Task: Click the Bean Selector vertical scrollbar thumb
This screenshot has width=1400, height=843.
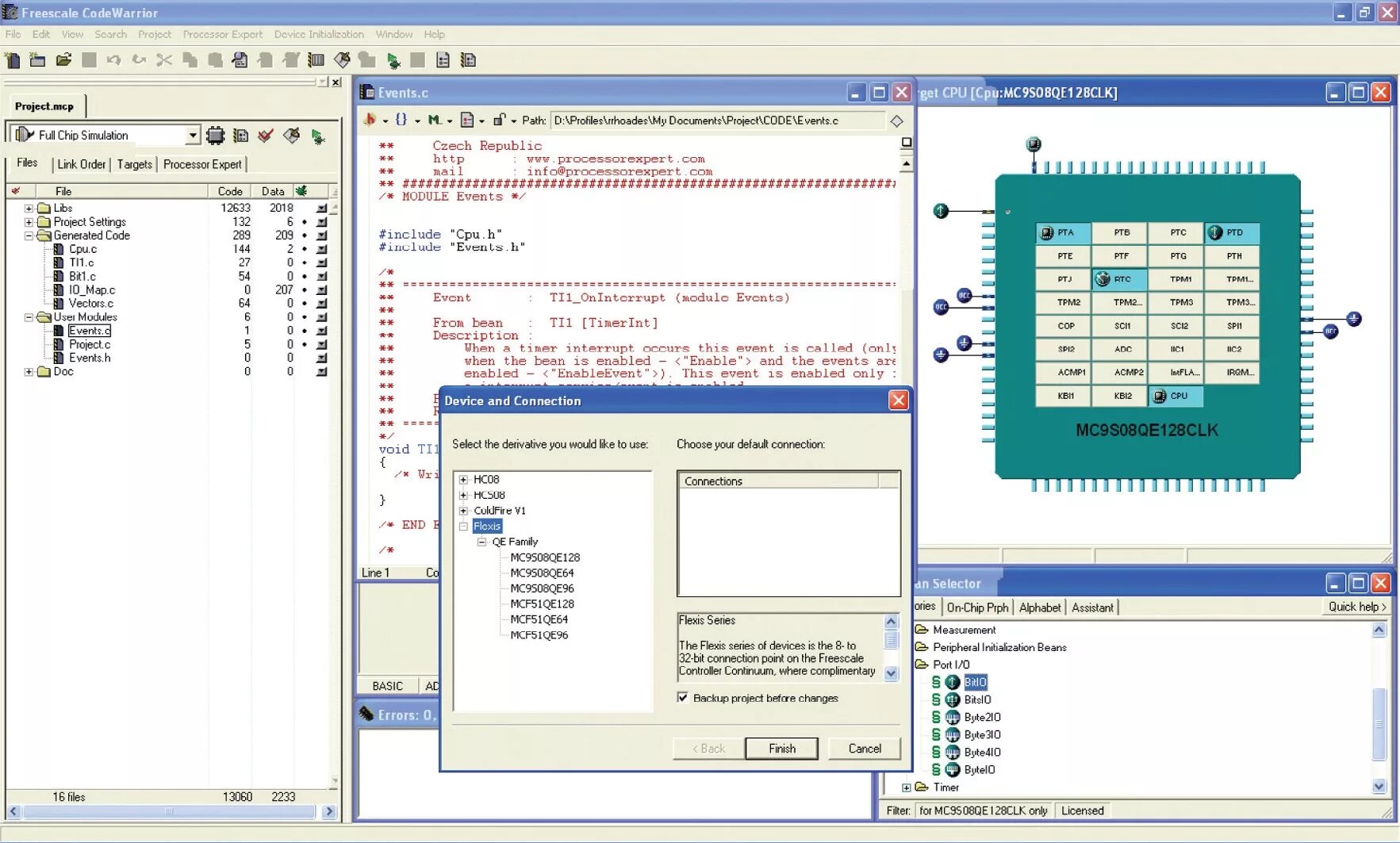Action: coord(1379,723)
